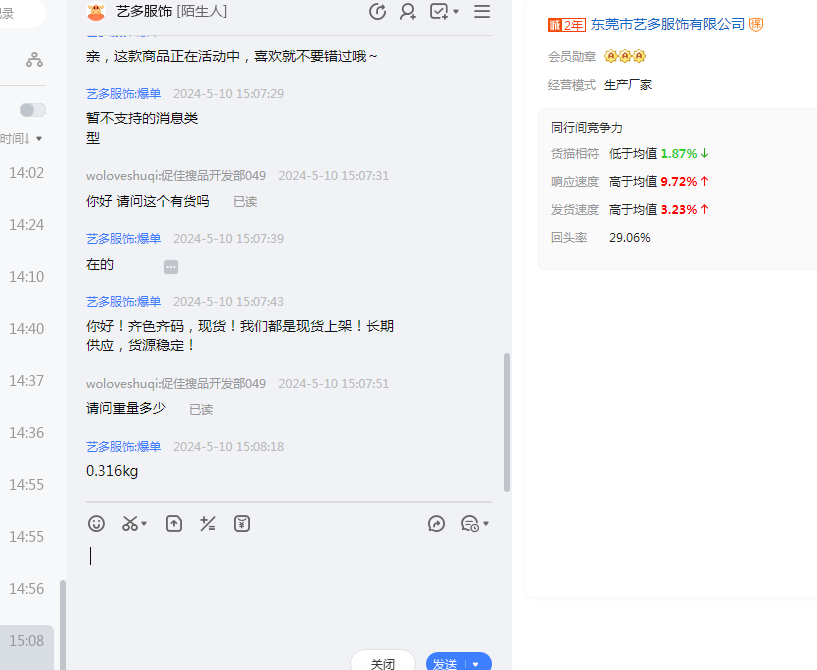The image size is (817, 670).
Task: Open the emoji picker in chat toolbar
Action: pos(96,523)
